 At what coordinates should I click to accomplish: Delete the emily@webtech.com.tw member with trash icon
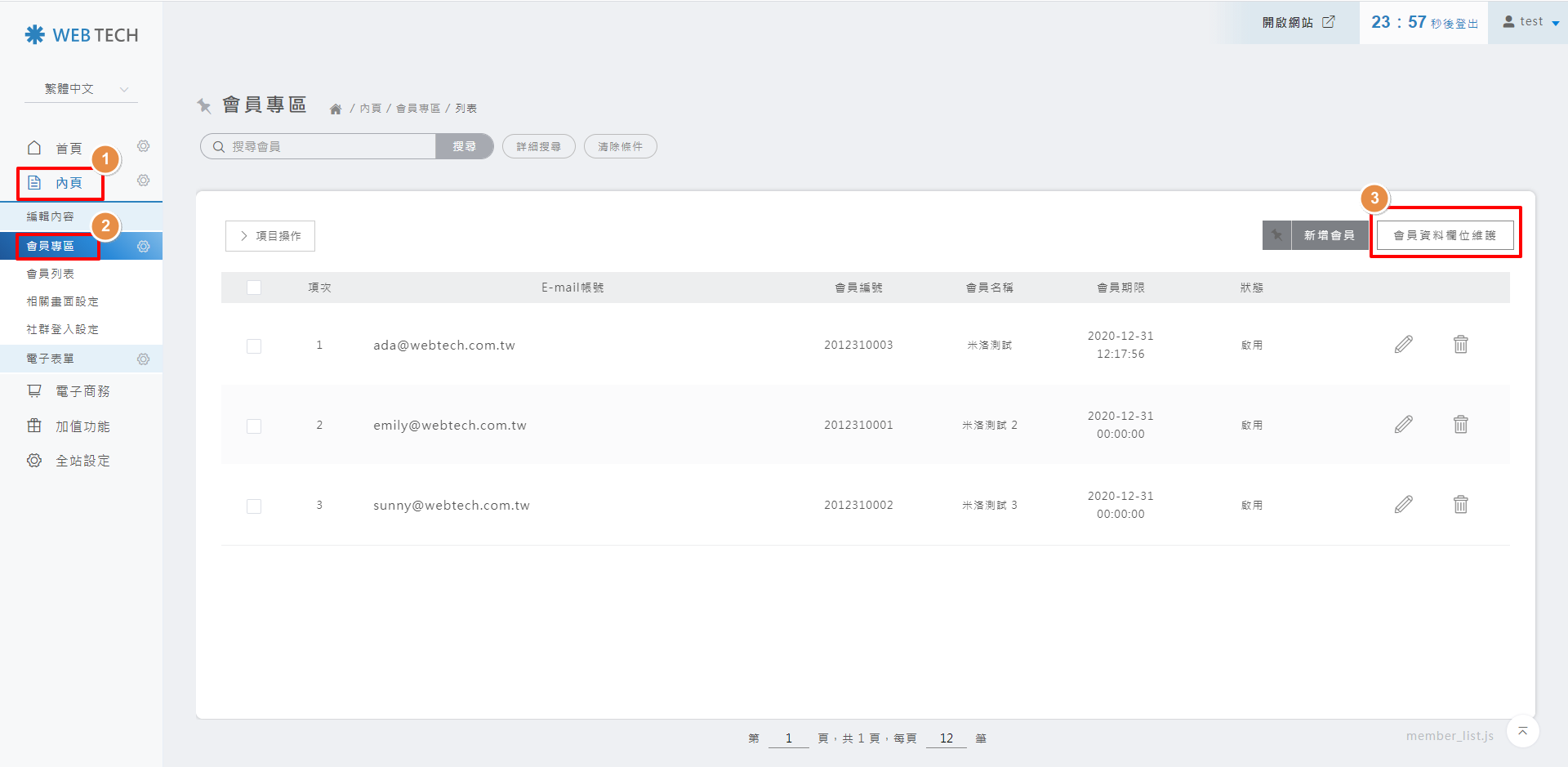tap(1460, 425)
